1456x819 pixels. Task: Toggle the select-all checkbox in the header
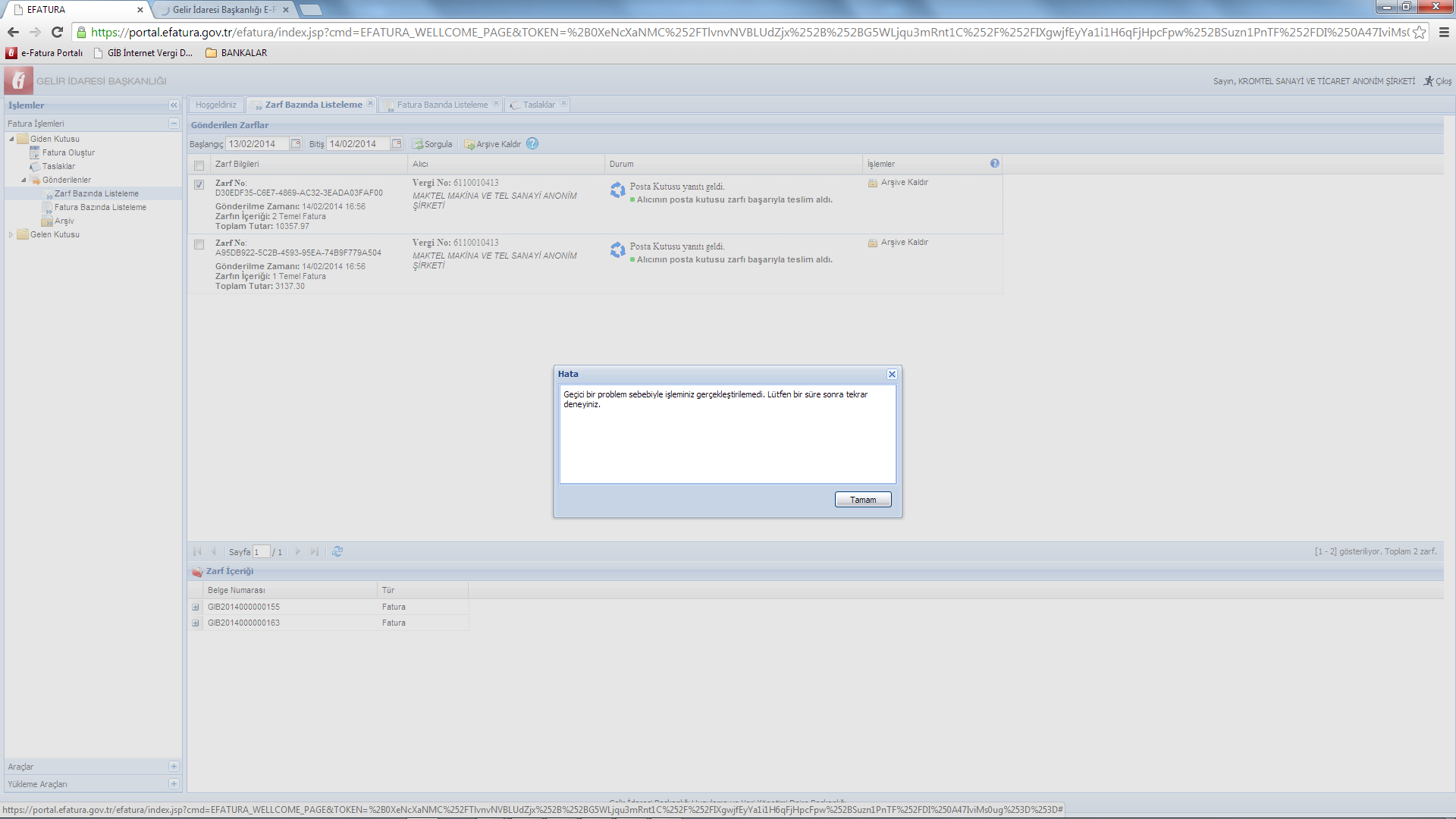pyautogui.click(x=199, y=165)
